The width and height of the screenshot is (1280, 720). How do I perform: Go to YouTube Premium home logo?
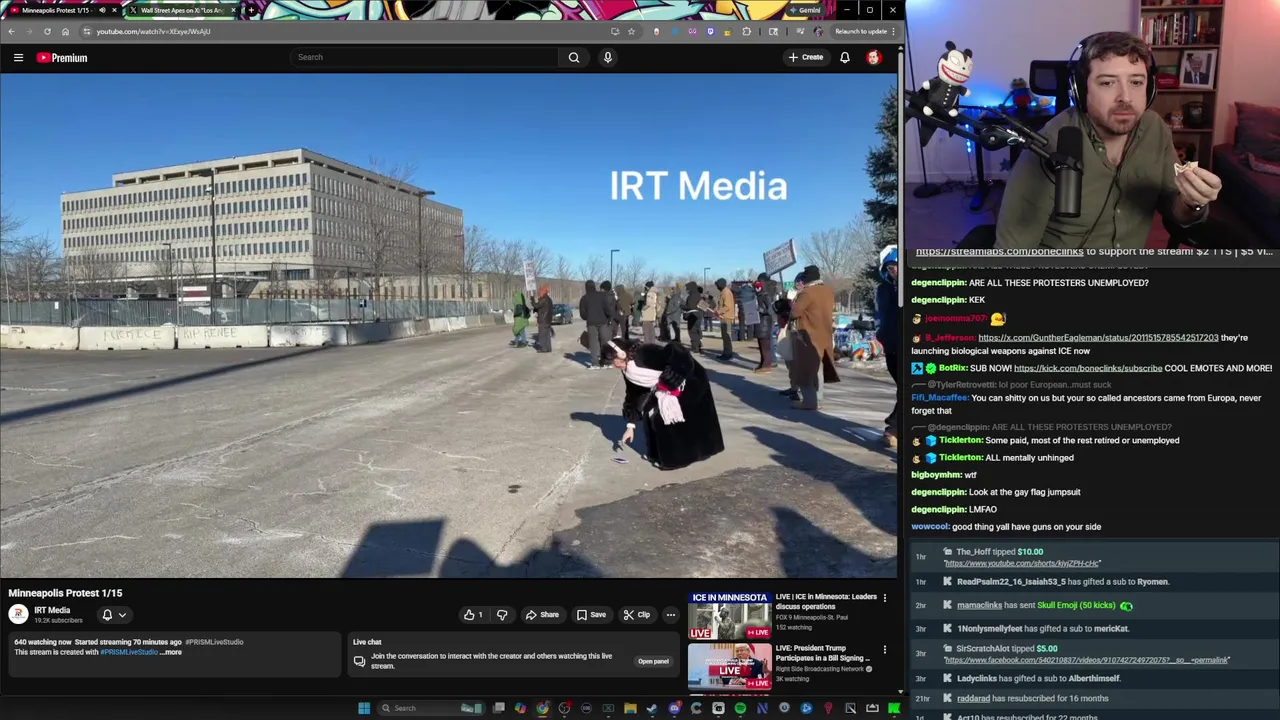[x=62, y=58]
